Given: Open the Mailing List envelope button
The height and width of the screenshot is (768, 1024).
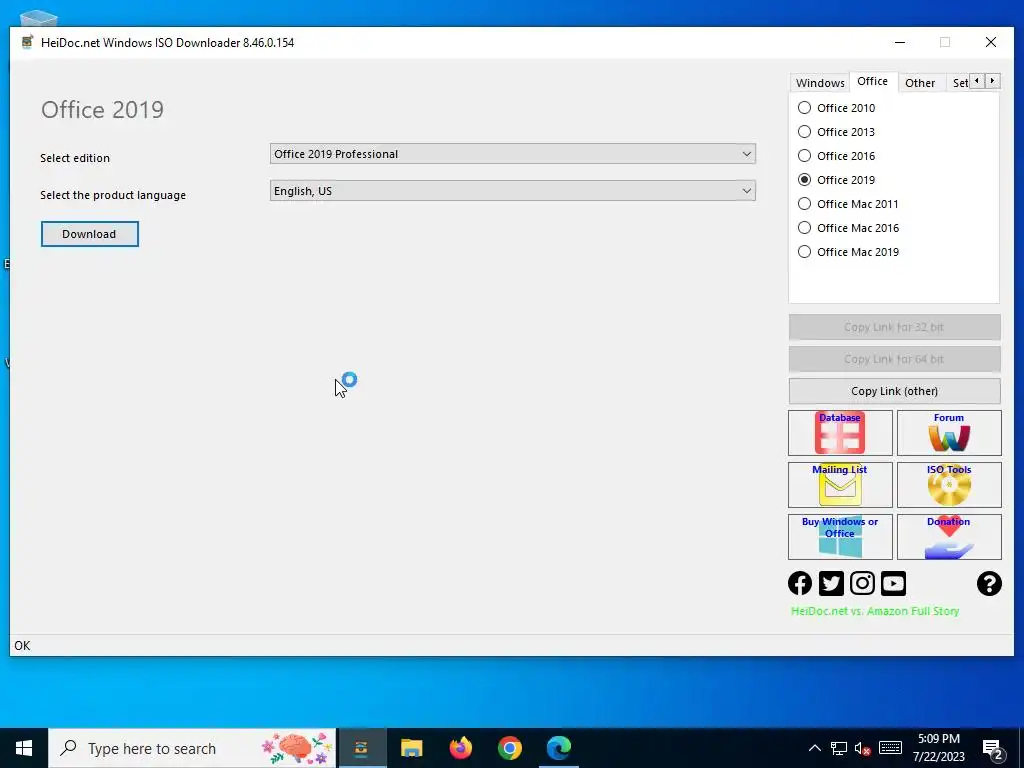Looking at the screenshot, I should point(840,485).
